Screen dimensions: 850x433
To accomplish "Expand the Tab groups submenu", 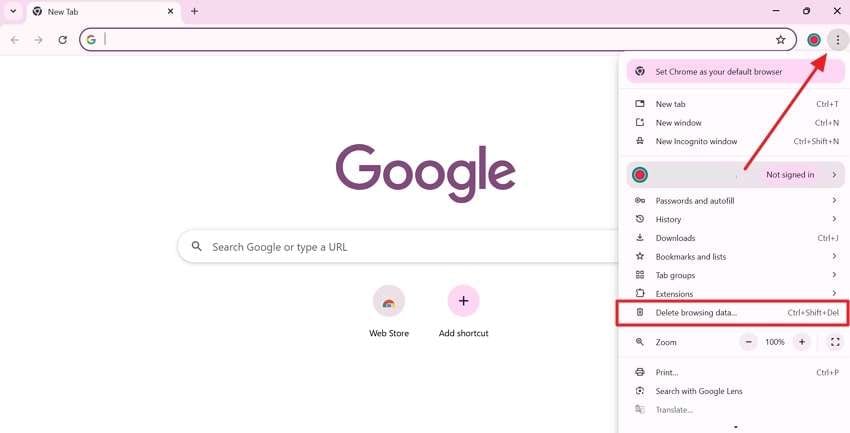I will click(x=736, y=275).
